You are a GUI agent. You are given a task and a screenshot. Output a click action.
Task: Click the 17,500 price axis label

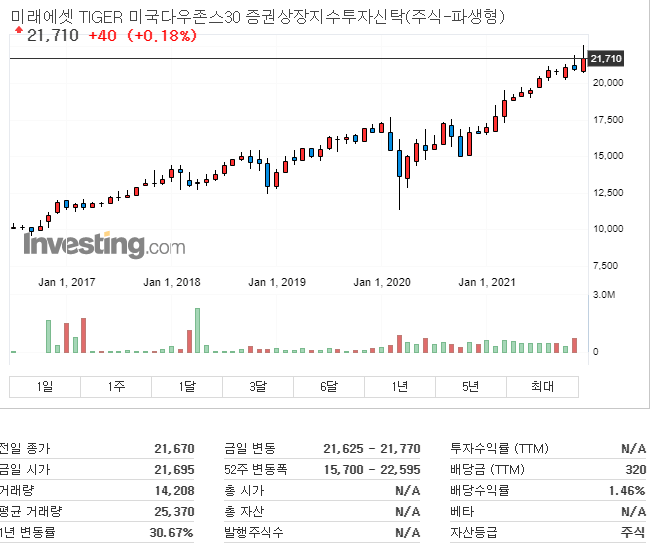[x=608, y=120]
